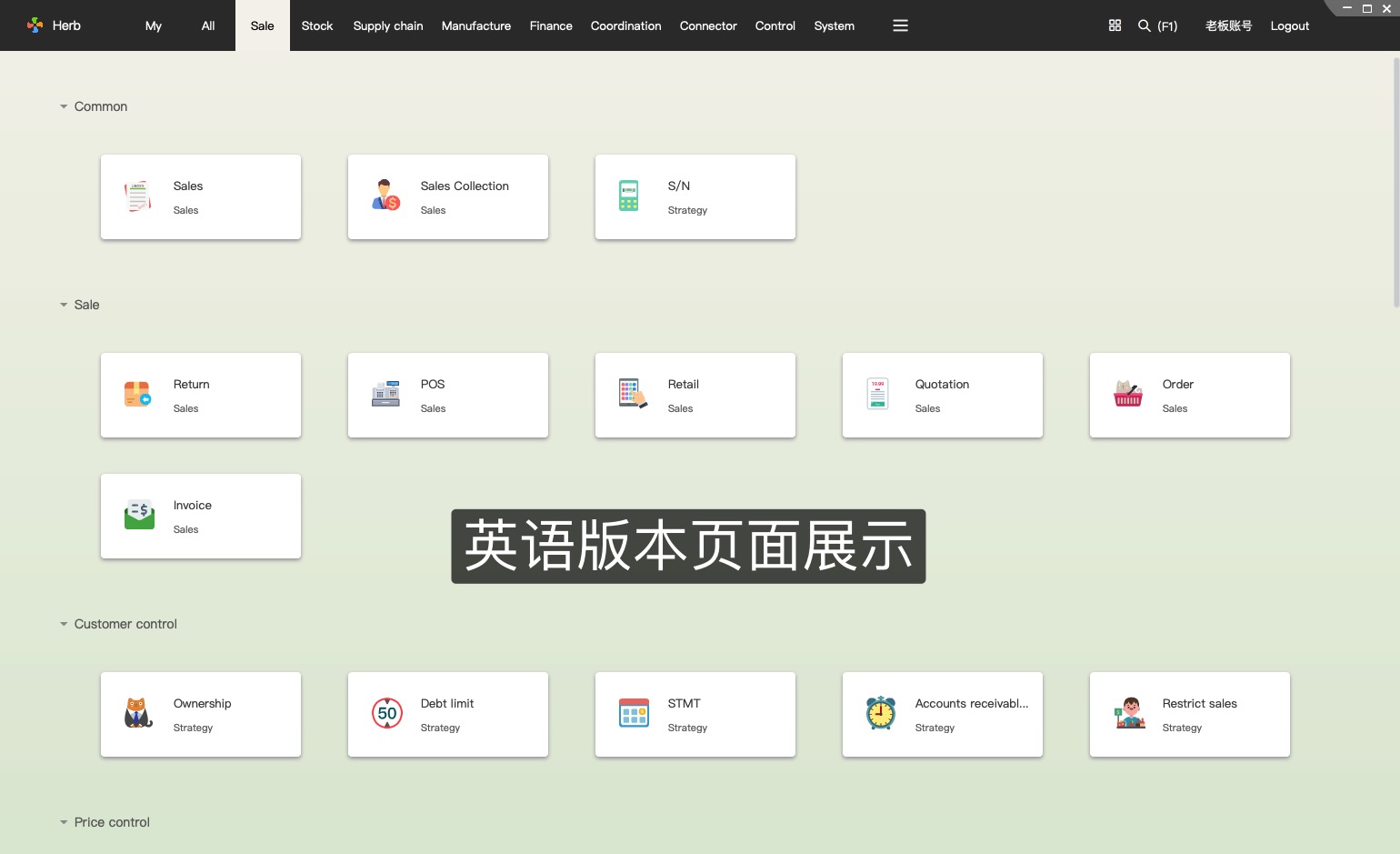This screenshot has width=1400, height=854.
Task: Open the Sales card document icon
Action: point(138,196)
